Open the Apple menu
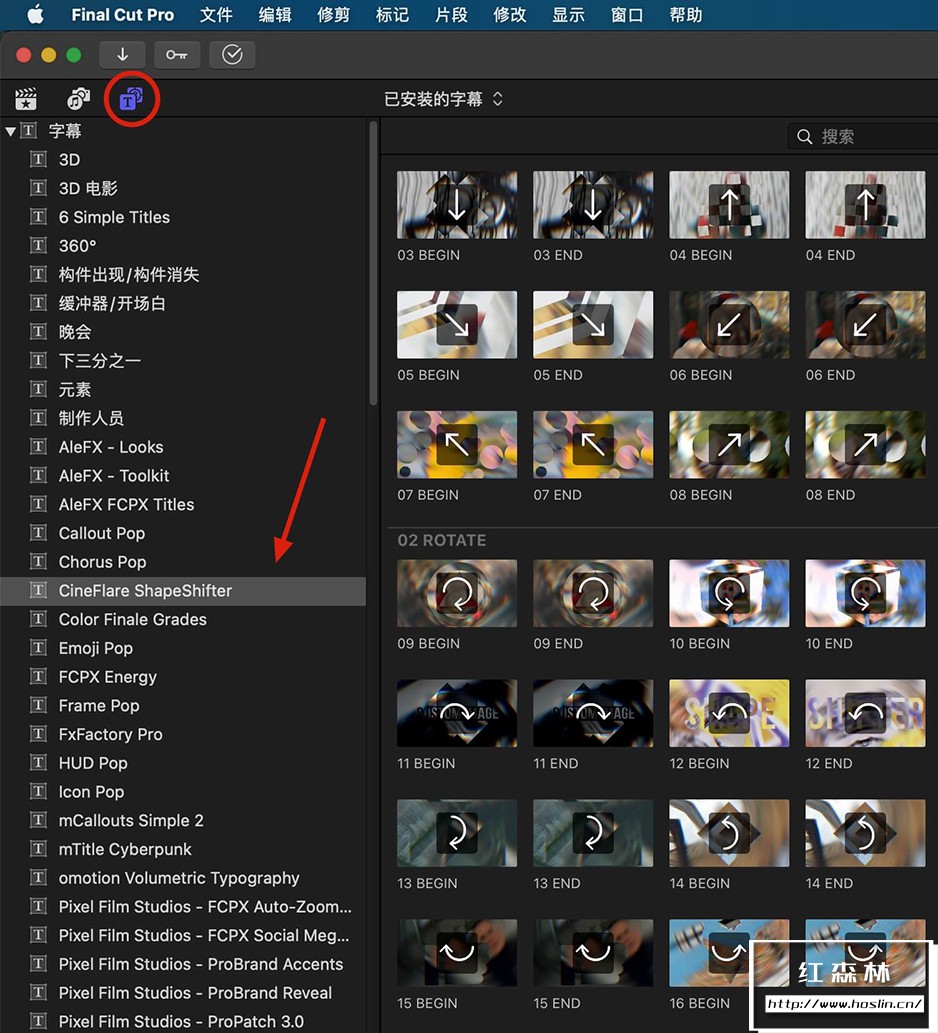Image resolution: width=938 pixels, height=1033 pixels. click(36, 14)
